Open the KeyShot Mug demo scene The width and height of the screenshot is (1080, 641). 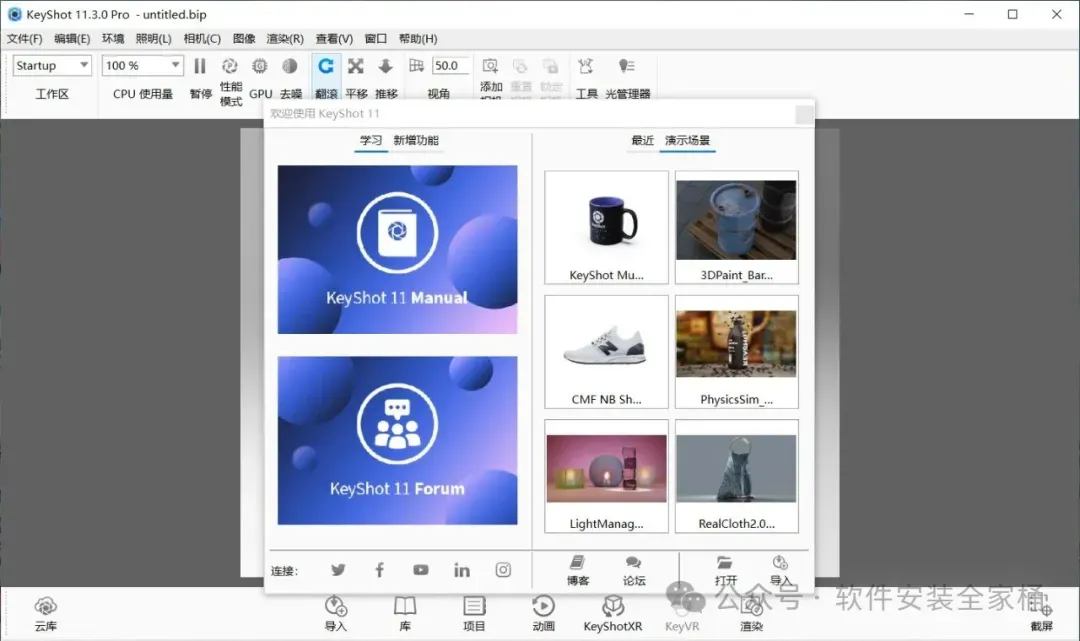pos(606,227)
